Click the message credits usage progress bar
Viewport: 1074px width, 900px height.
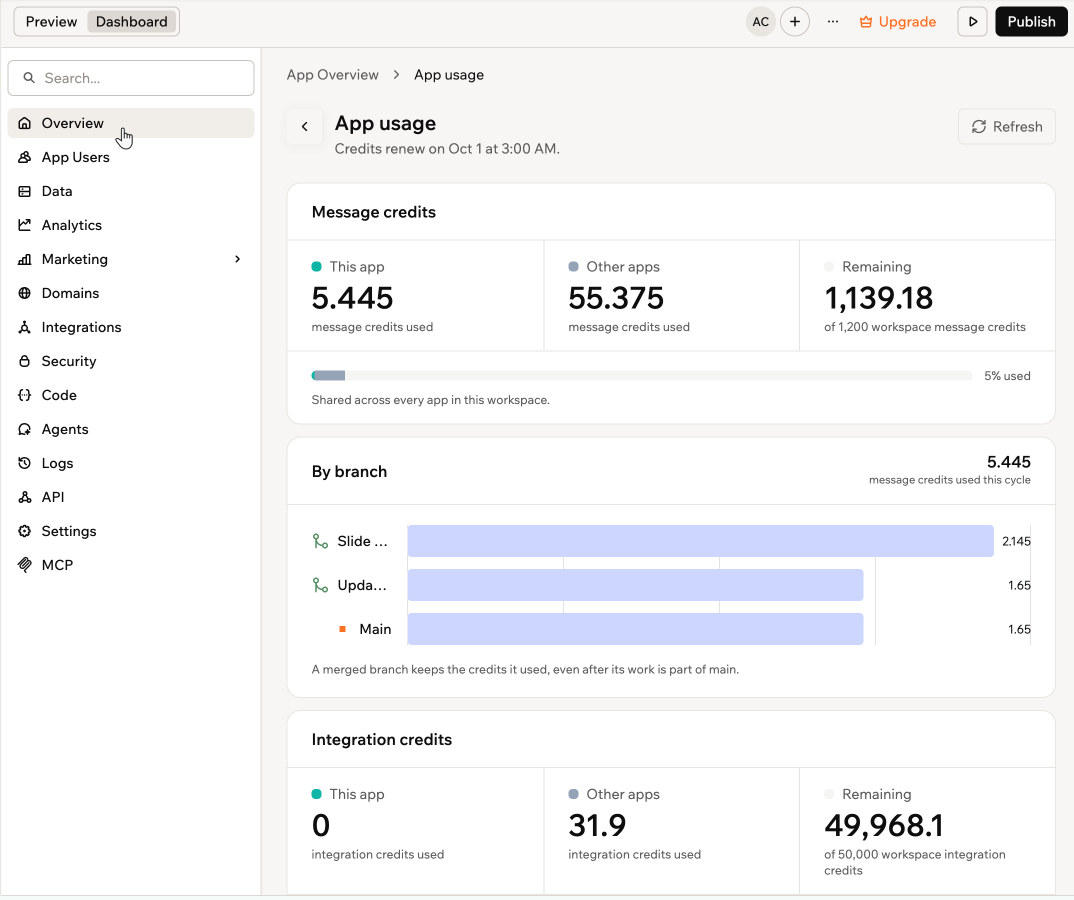pos(641,375)
